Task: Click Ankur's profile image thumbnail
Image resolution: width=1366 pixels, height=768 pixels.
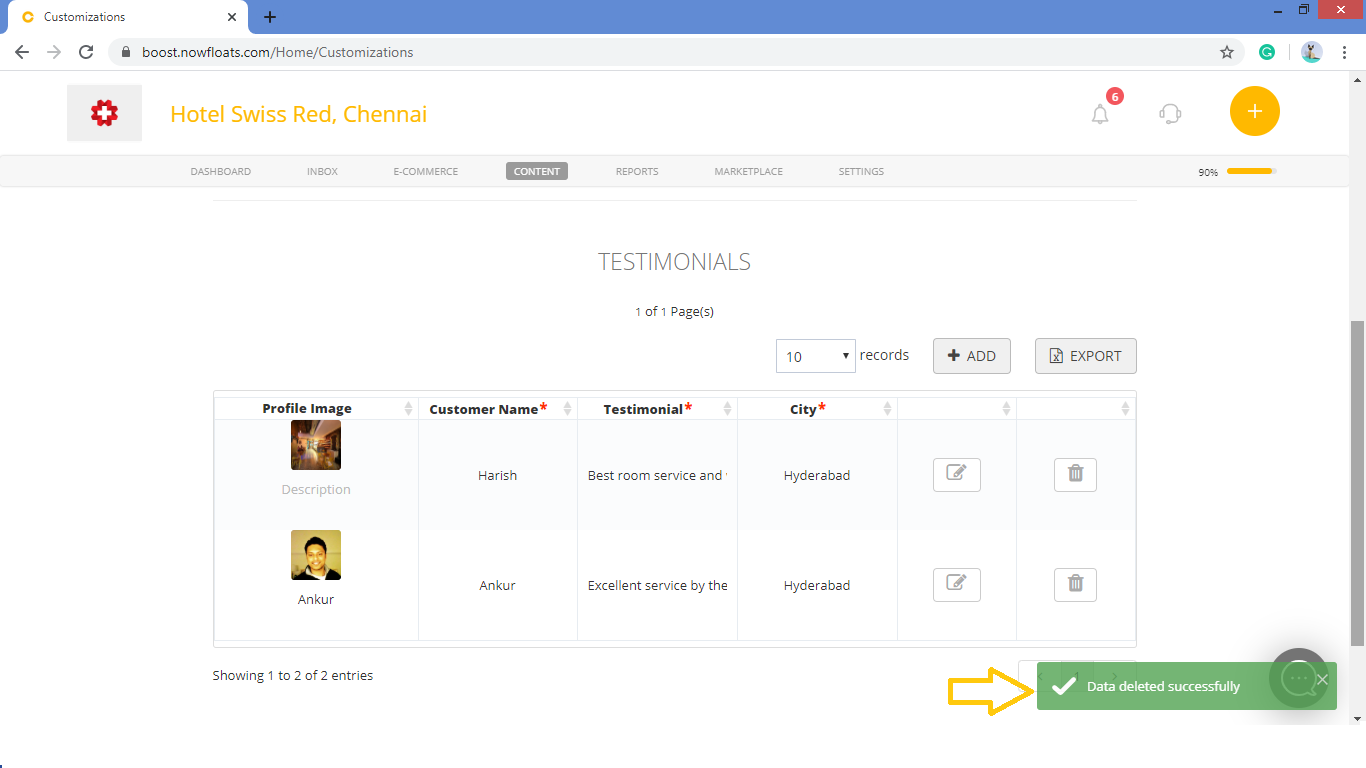Action: click(316, 555)
